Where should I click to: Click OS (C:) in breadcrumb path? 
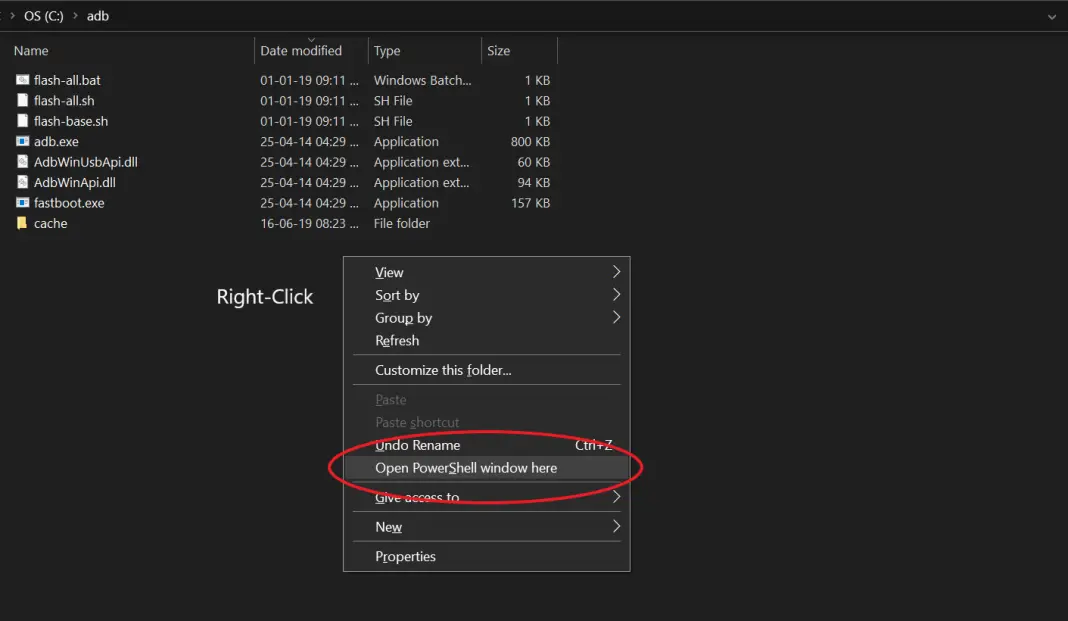45,17
